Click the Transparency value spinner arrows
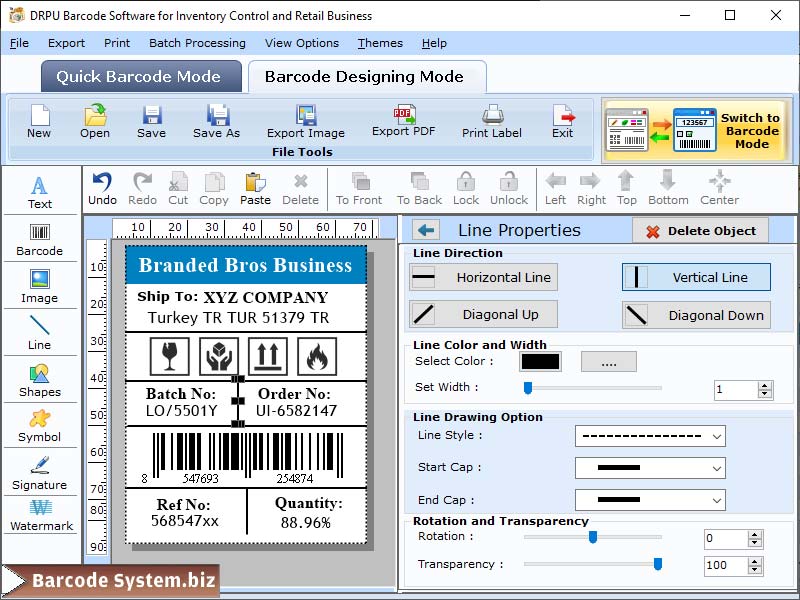The image size is (800, 600). click(x=755, y=565)
